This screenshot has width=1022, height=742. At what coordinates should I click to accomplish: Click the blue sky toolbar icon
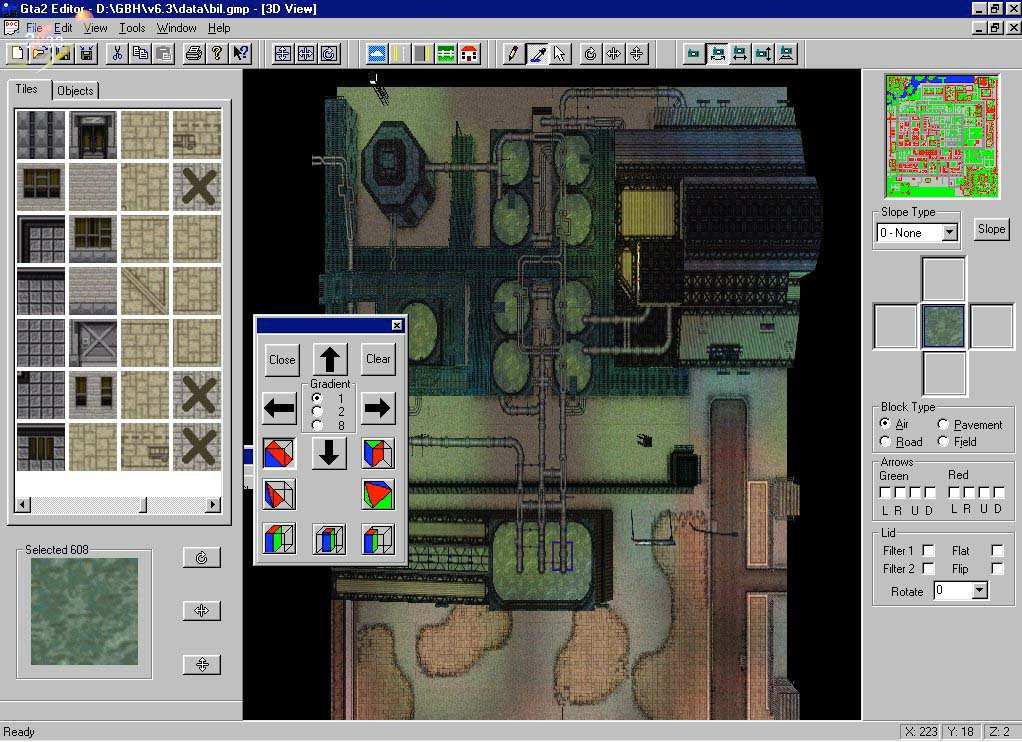pos(377,53)
